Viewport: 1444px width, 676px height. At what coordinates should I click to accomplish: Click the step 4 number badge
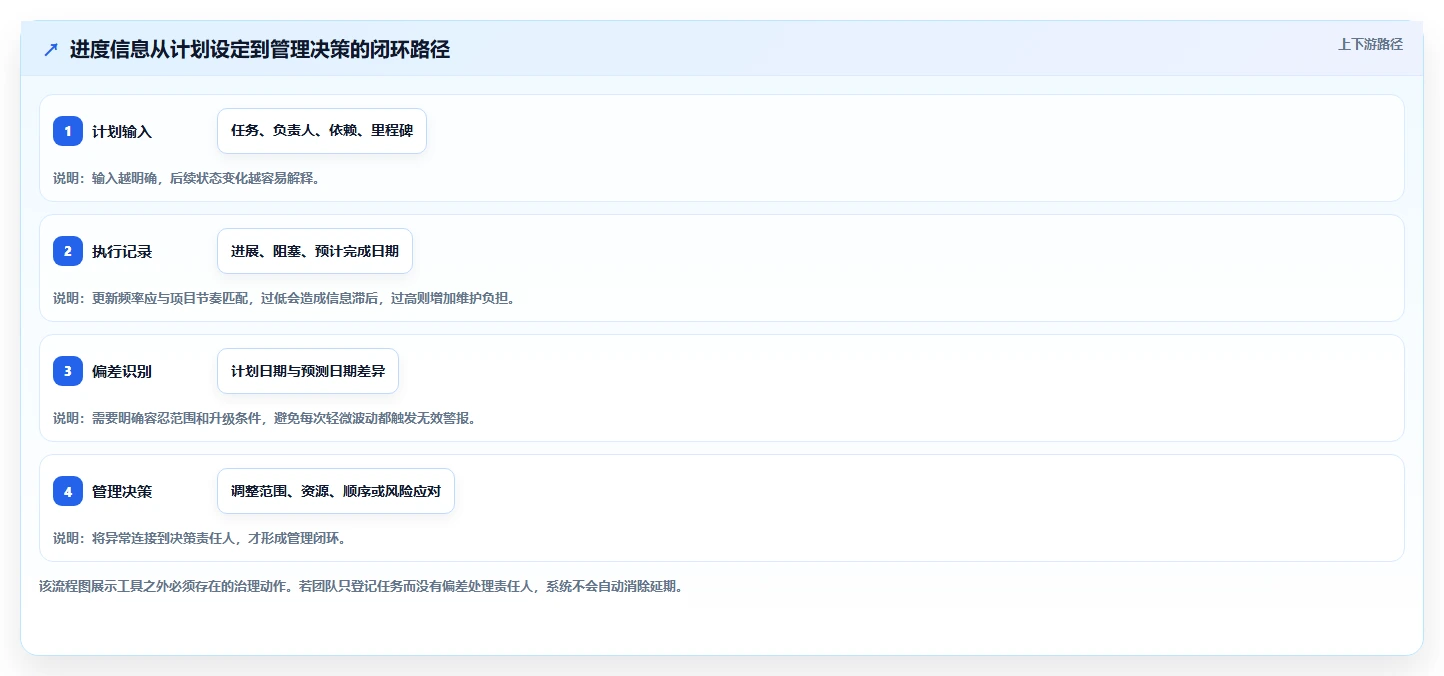(x=68, y=491)
